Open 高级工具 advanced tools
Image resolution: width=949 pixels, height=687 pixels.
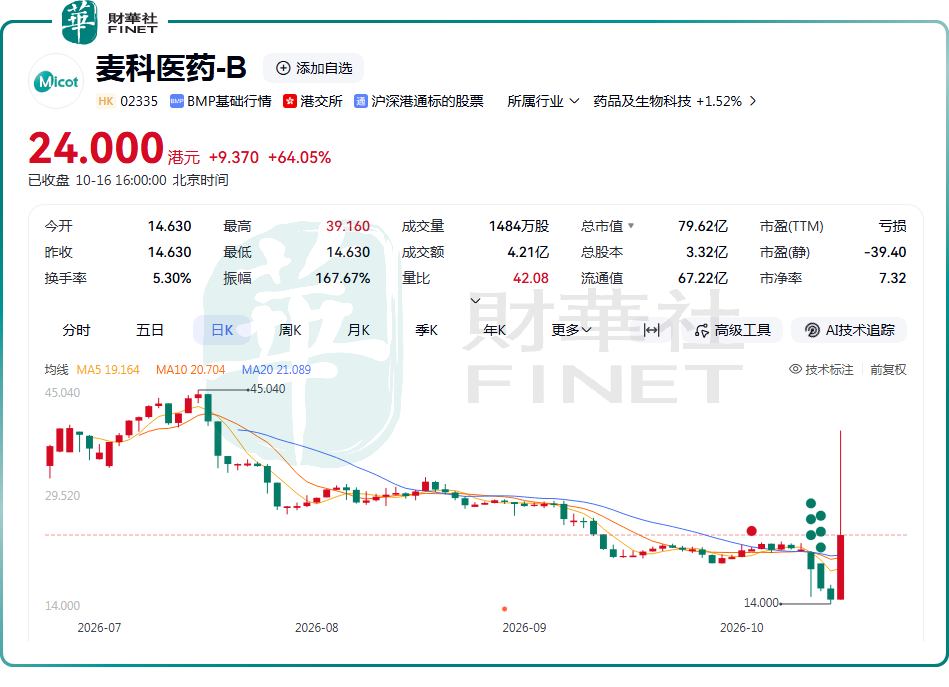(x=732, y=330)
